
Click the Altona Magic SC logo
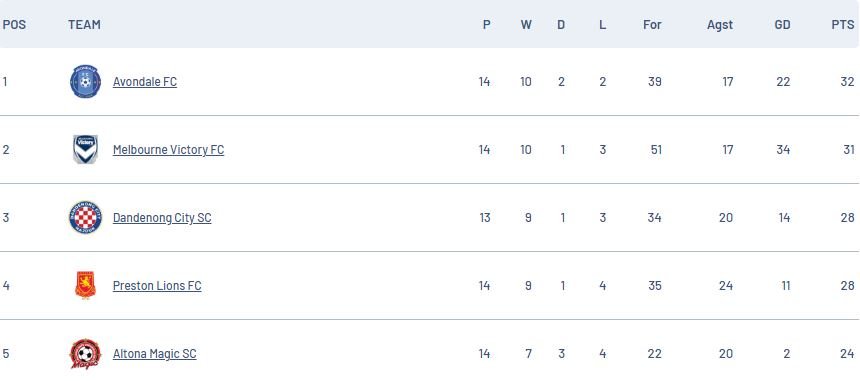[85, 354]
